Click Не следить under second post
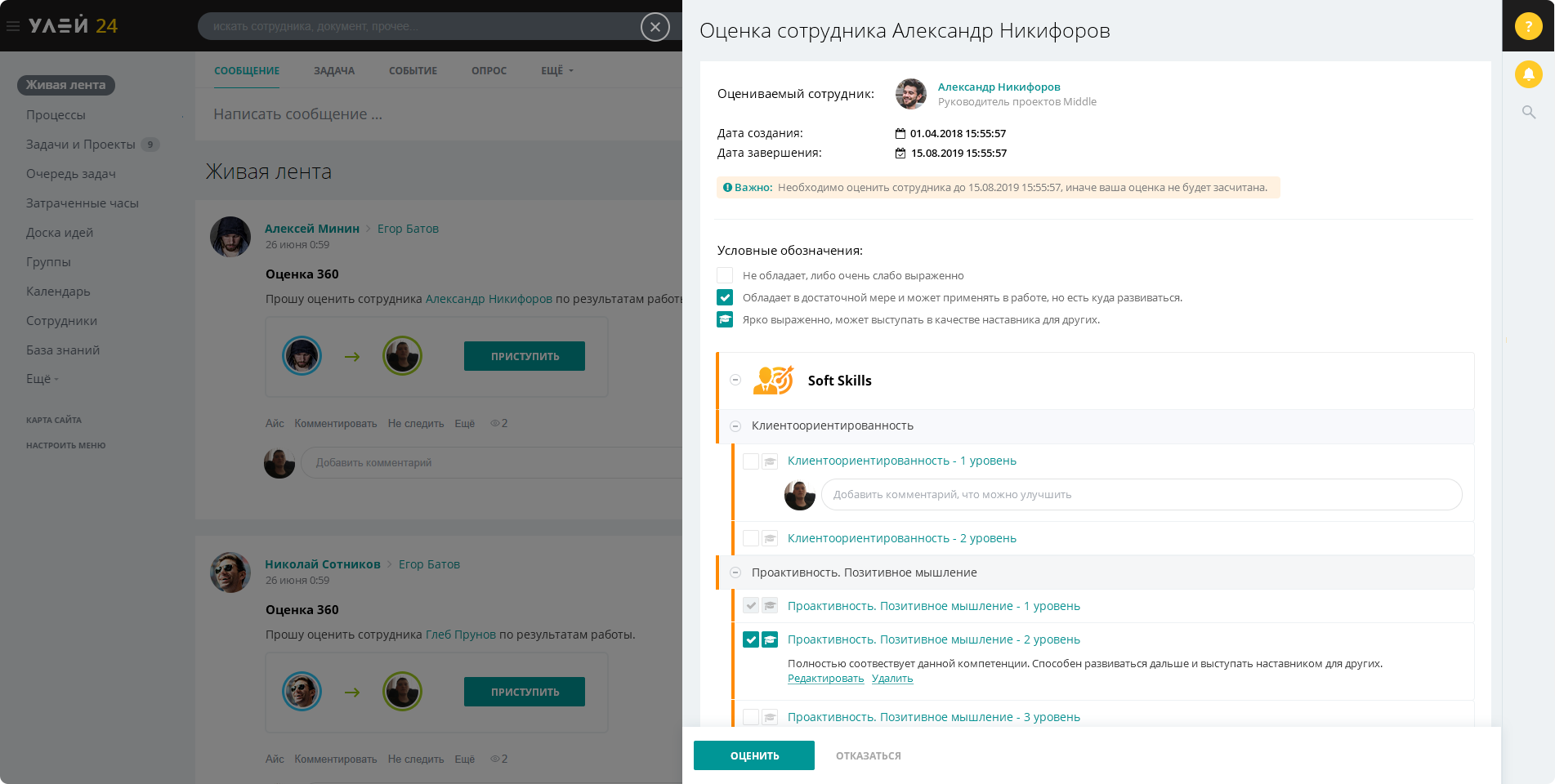This screenshot has height=784, width=1555. [x=416, y=759]
